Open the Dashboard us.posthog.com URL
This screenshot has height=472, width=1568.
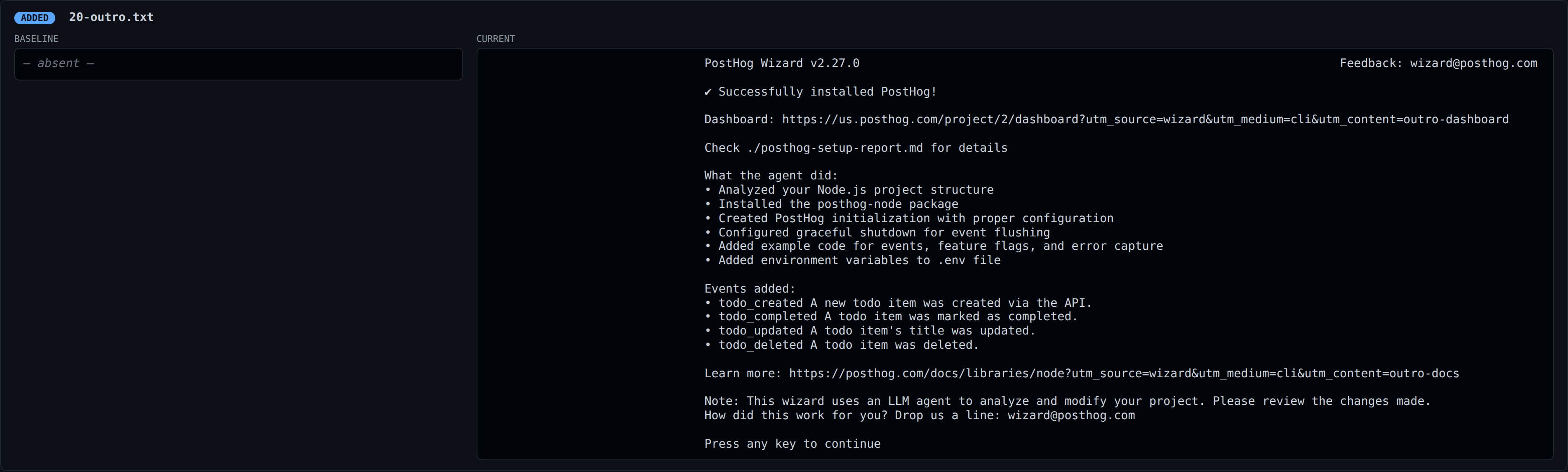coord(1145,119)
